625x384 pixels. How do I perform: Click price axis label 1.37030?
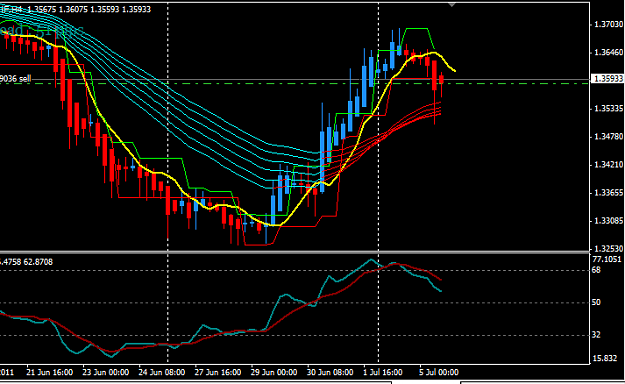608,24
